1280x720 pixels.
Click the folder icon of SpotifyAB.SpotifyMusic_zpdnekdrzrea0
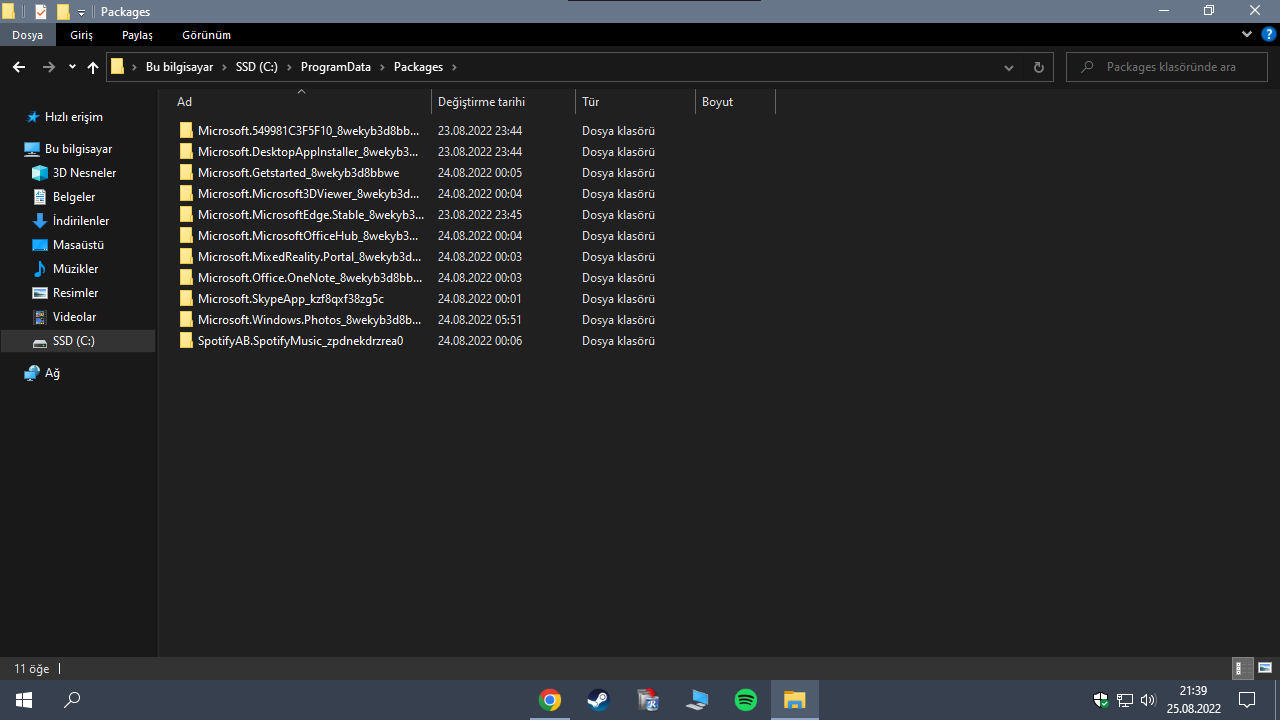pos(186,341)
